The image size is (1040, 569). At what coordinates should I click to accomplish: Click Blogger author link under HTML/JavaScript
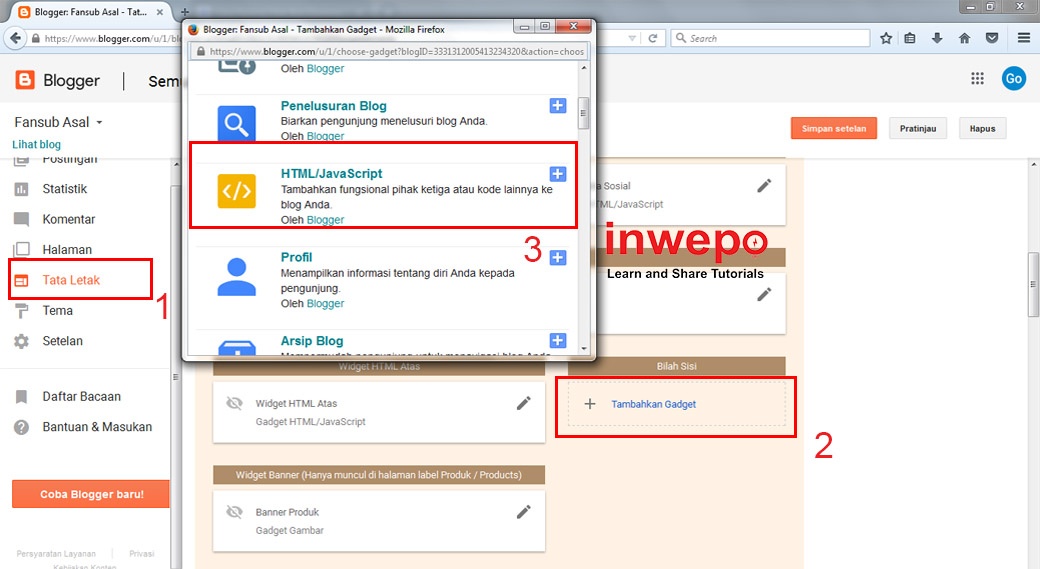pyautogui.click(x=325, y=220)
